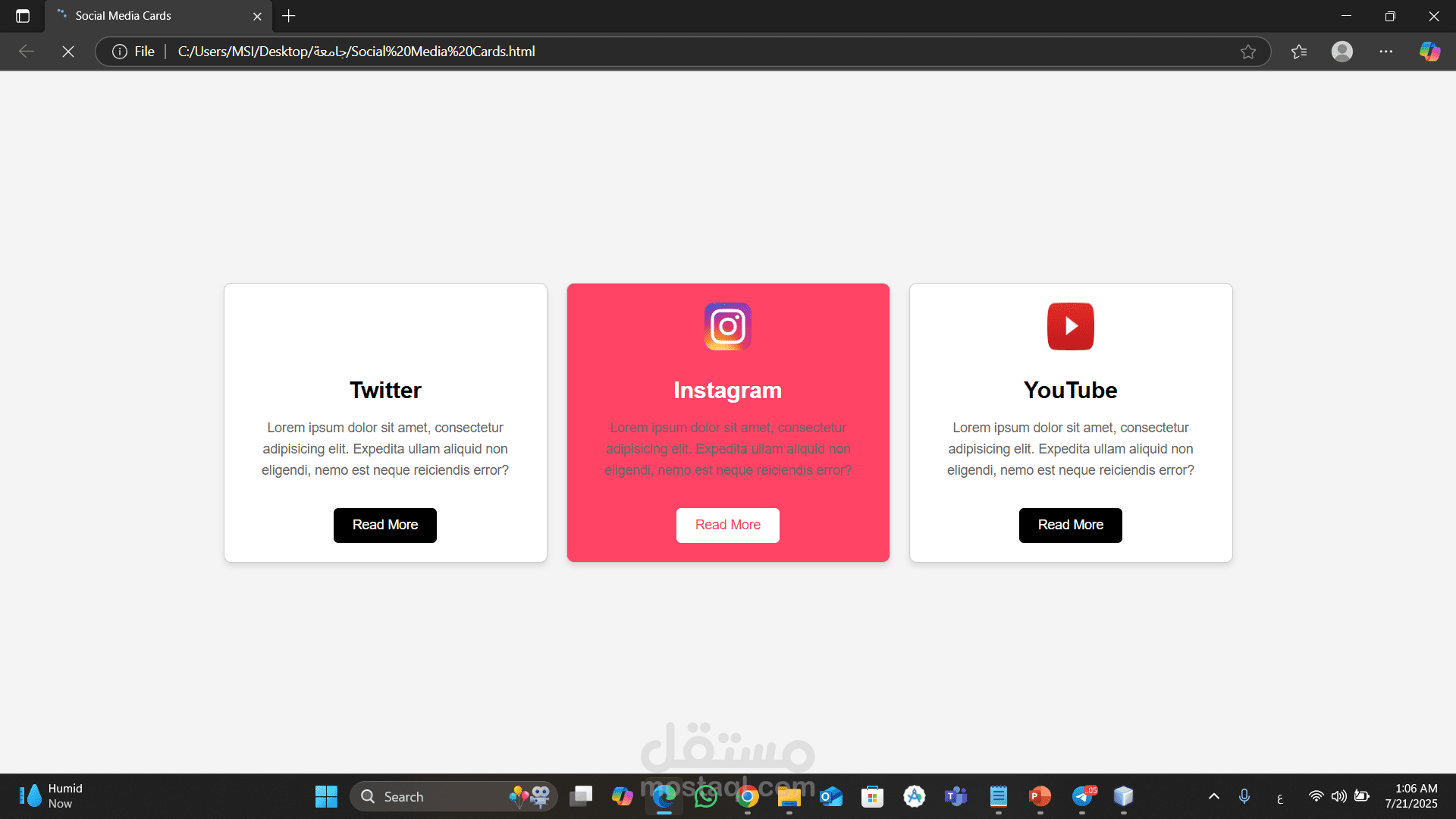This screenshot has height=819, width=1456.
Task: Open YouTube card's Read More button
Action: [x=1071, y=525]
